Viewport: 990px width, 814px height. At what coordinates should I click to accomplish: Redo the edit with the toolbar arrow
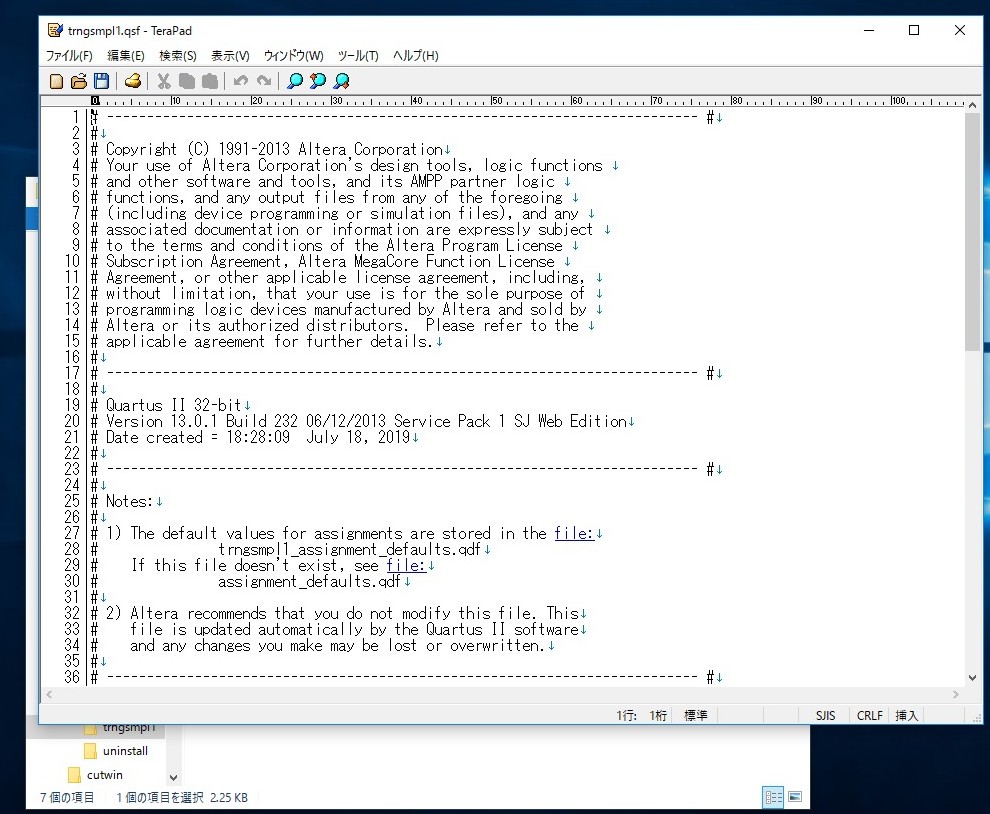264,81
